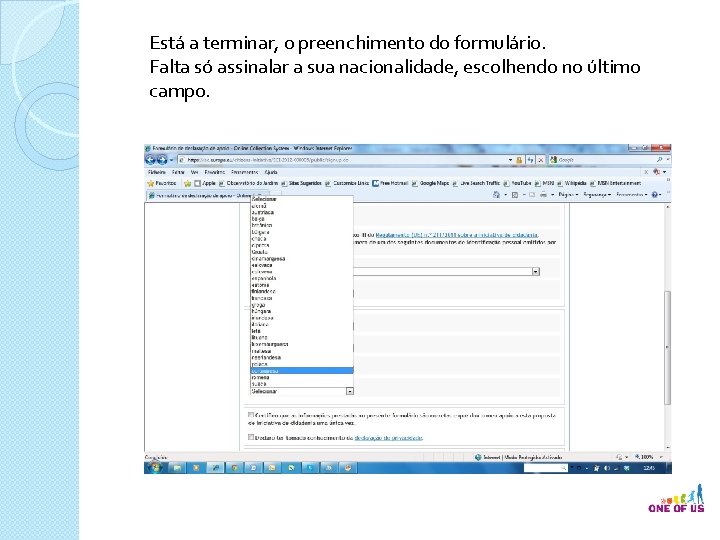720x540 pixels.
Task: Open the Ajuda menu
Action: (271, 172)
